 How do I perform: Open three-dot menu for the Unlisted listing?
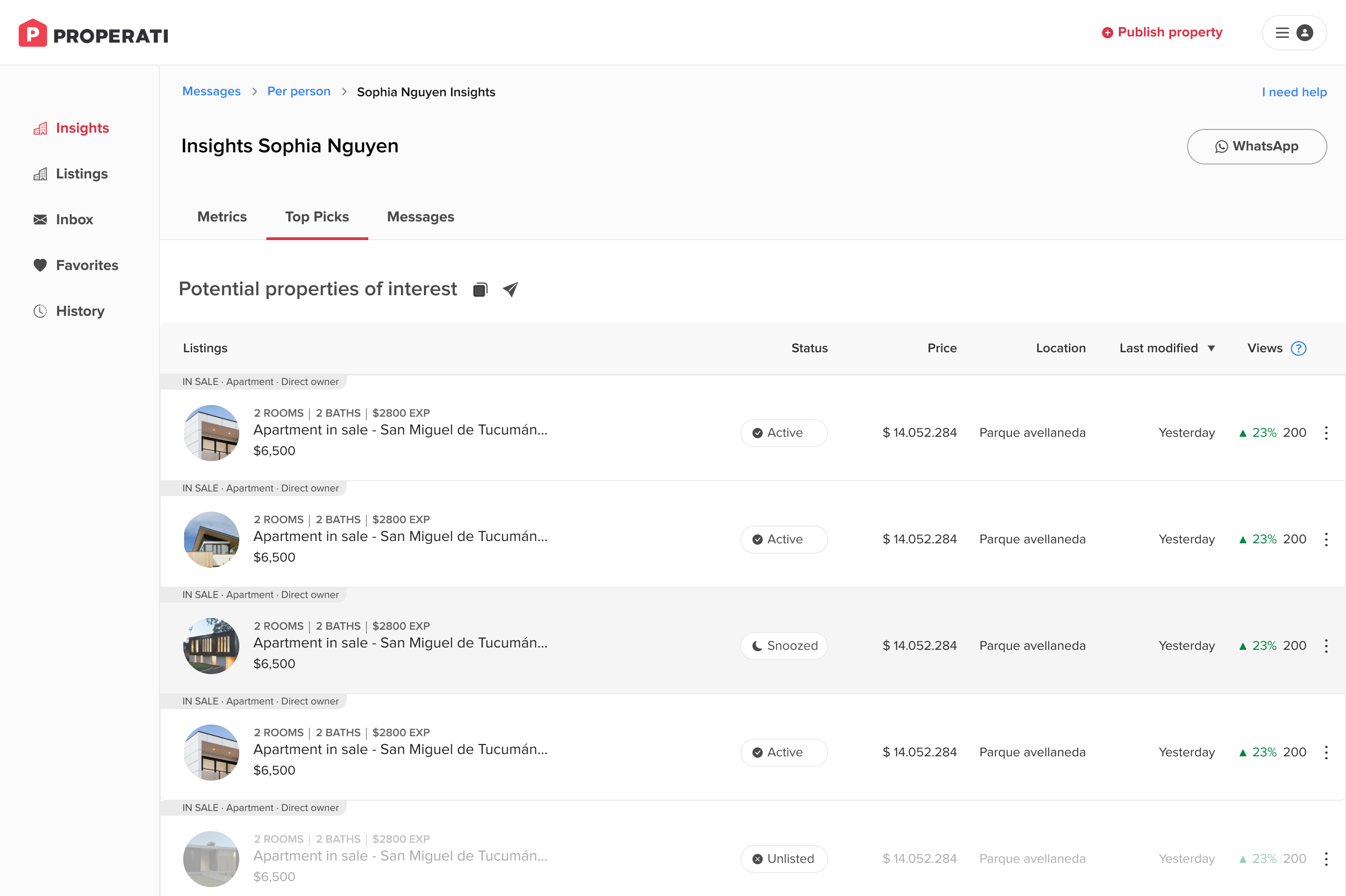pos(1326,859)
